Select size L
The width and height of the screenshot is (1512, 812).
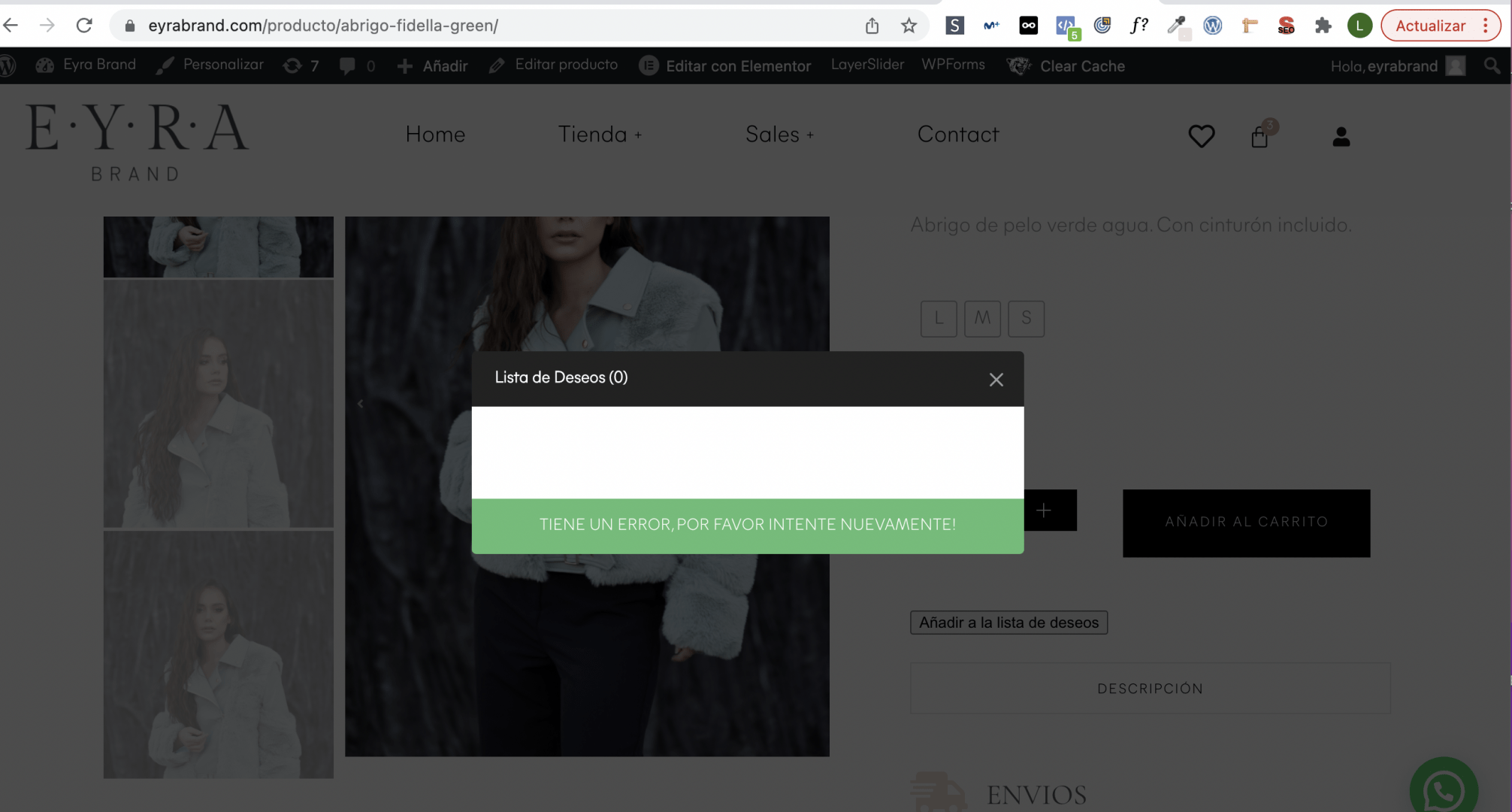pyautogui.click(x=939, y=319)
